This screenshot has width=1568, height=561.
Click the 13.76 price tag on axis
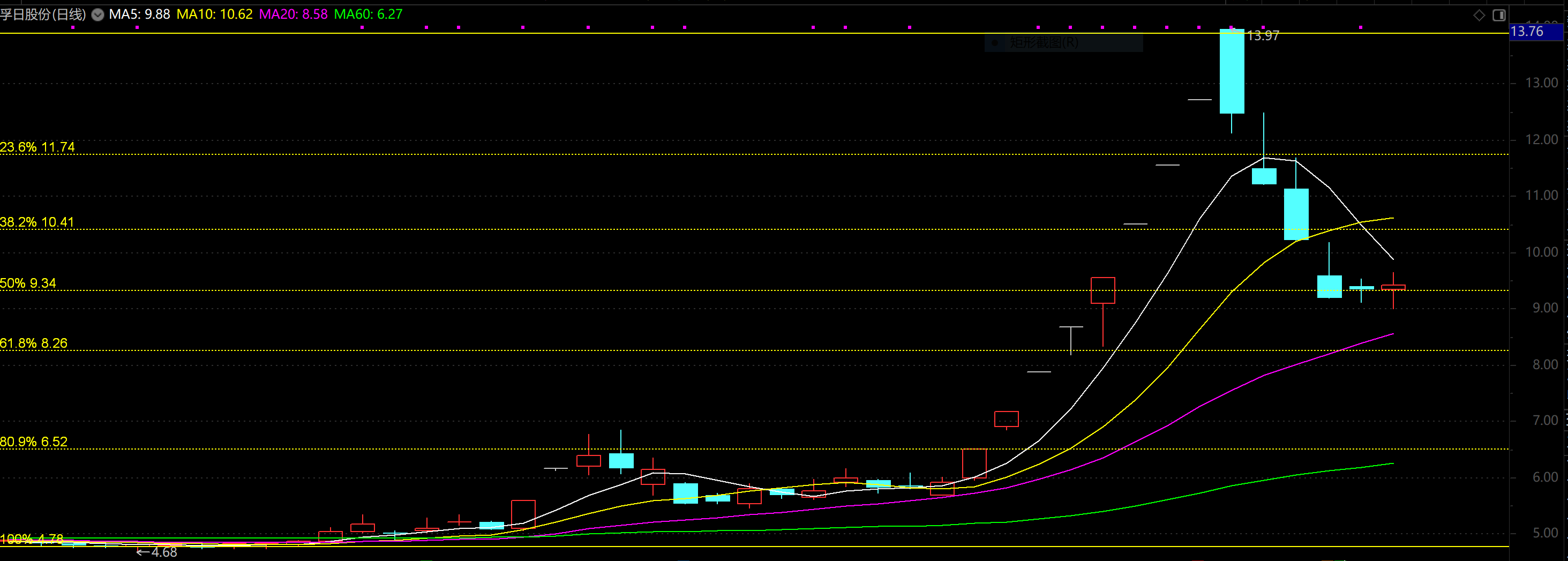click(1536, 32)
